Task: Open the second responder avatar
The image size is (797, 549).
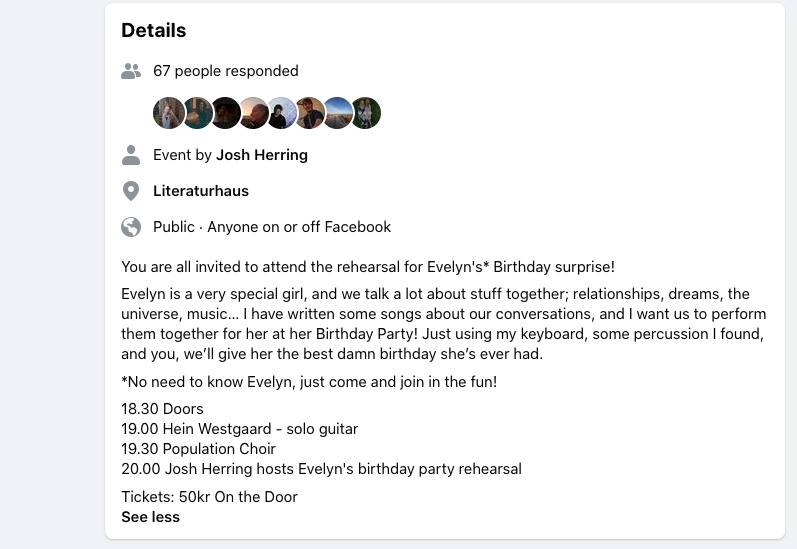Action: pyautogui.click(x=197, y=113)
